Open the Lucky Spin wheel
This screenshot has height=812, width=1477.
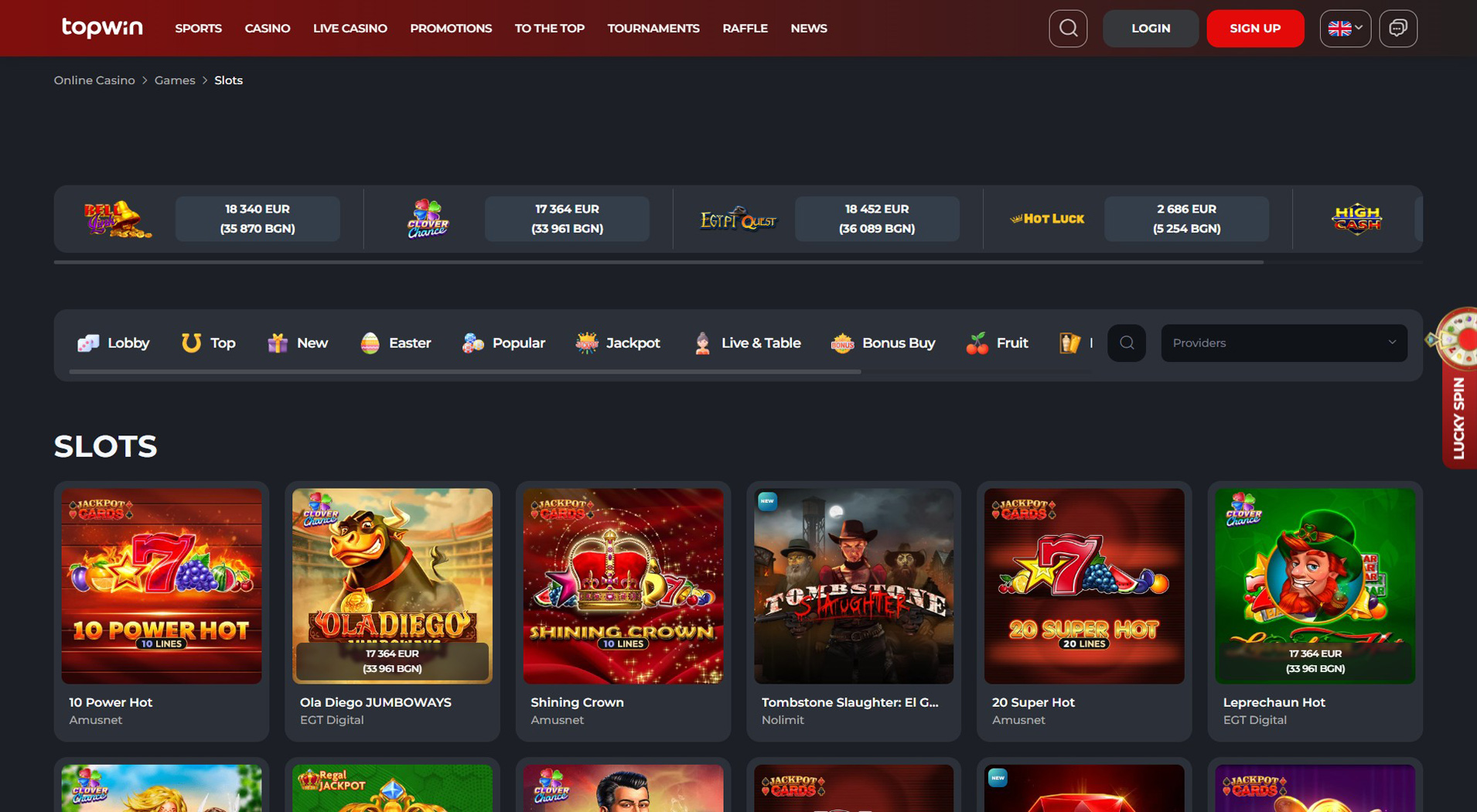pyautogui.click(x=1458, y=387)
